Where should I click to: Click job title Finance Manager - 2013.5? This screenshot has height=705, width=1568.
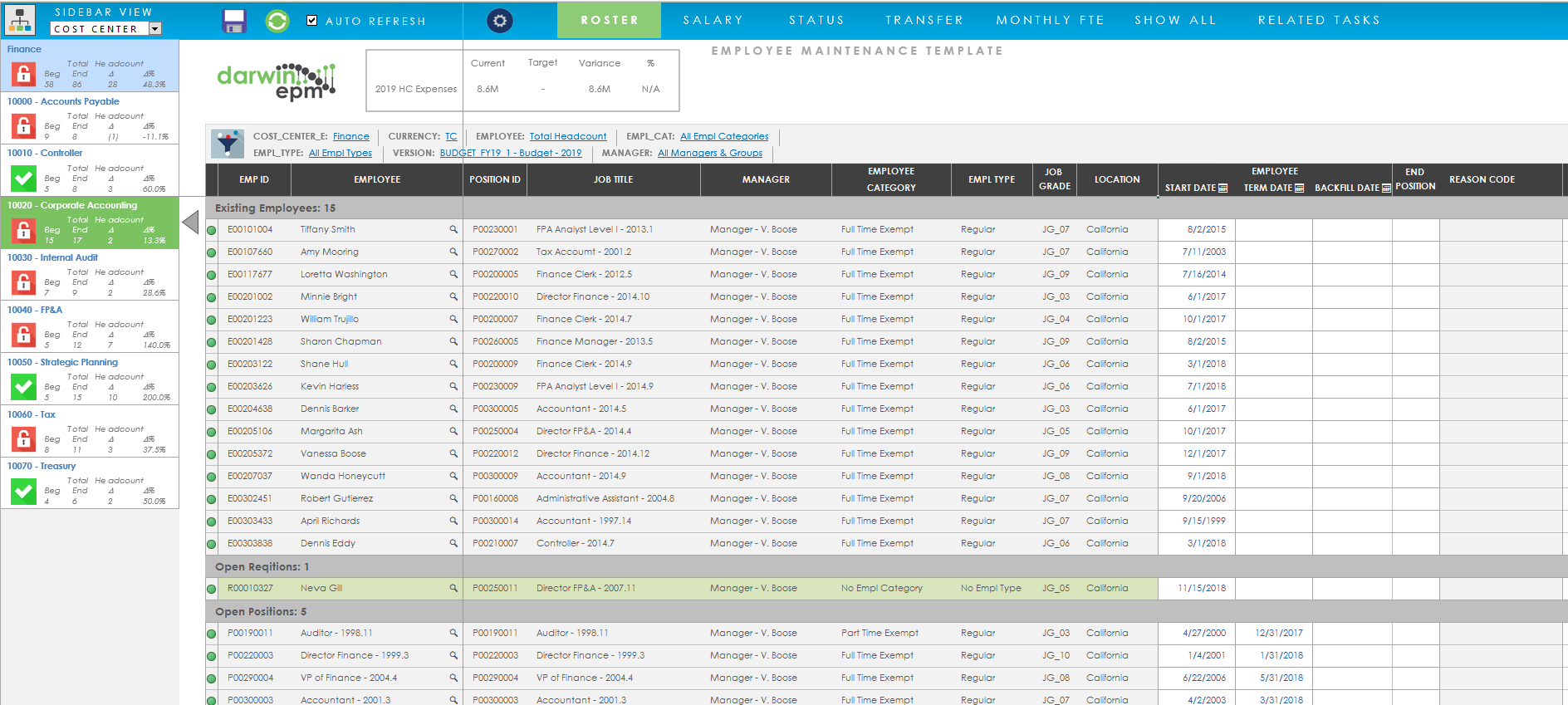click(x=595, y=341)
